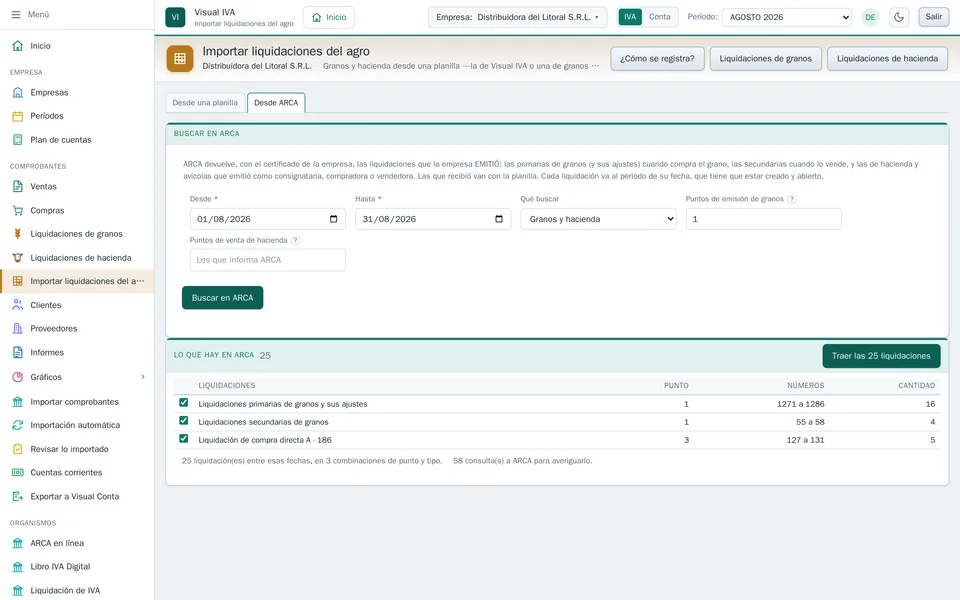This screenshot has height=600, width=960.
Task: Click help icon beside Puntos de emisión de granos
Action: (x=792, y=199)
